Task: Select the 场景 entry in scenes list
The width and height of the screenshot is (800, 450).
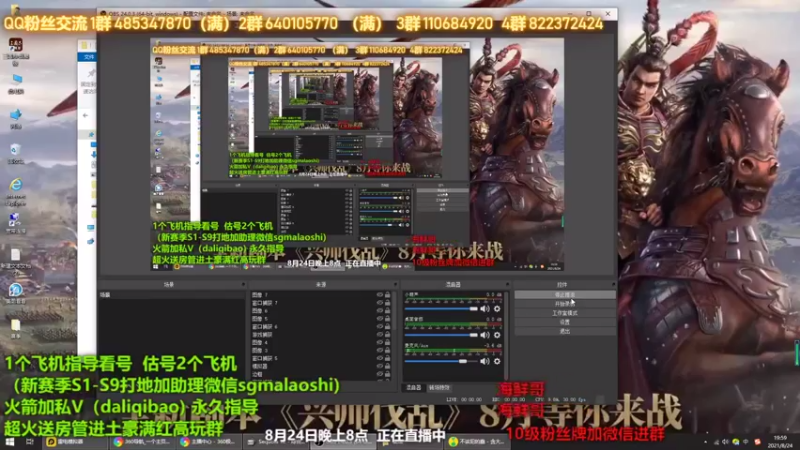Action: click(x=171, y=295)
